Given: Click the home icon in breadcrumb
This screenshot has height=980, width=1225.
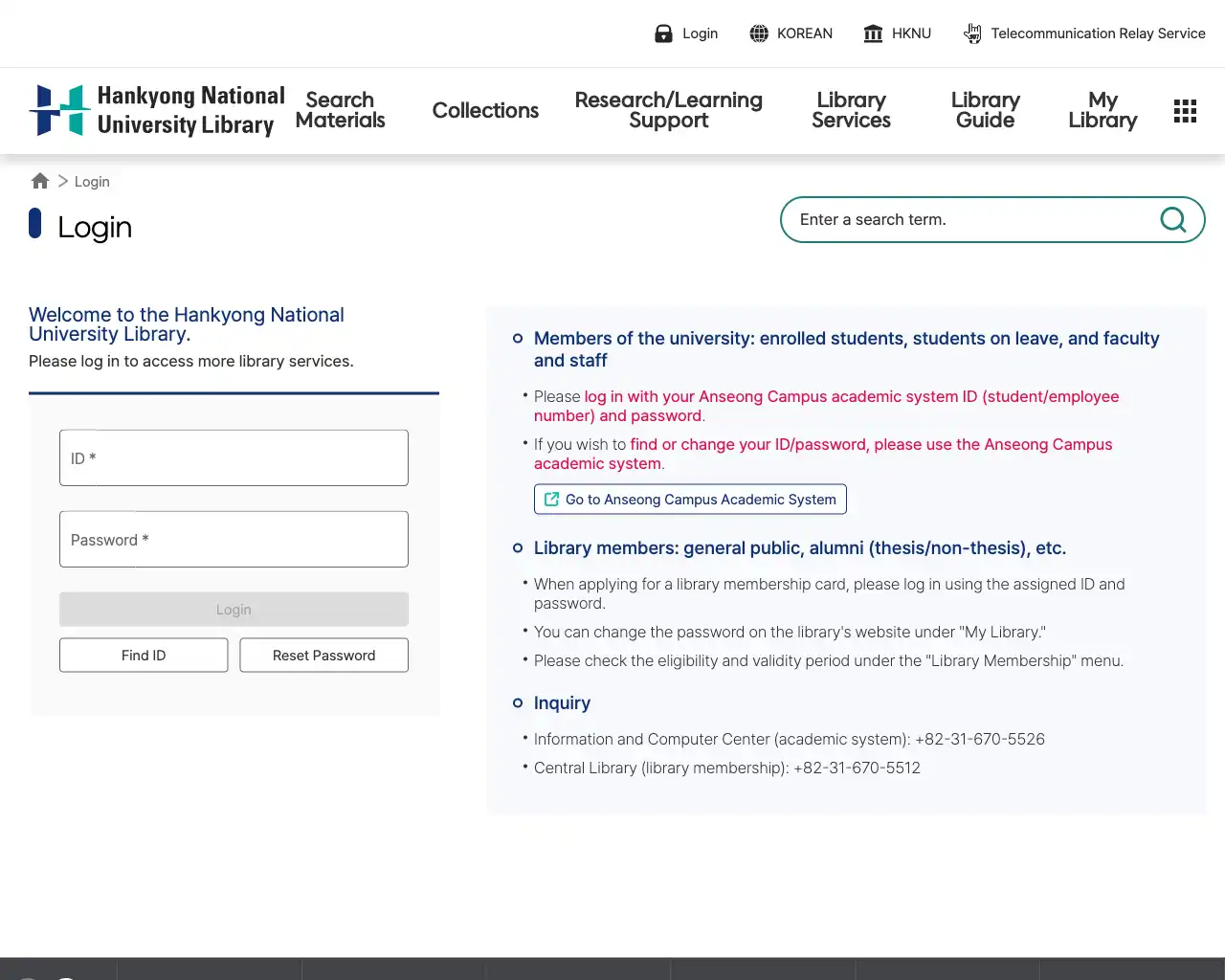Looking at the screenshot, I should [40, 181].
